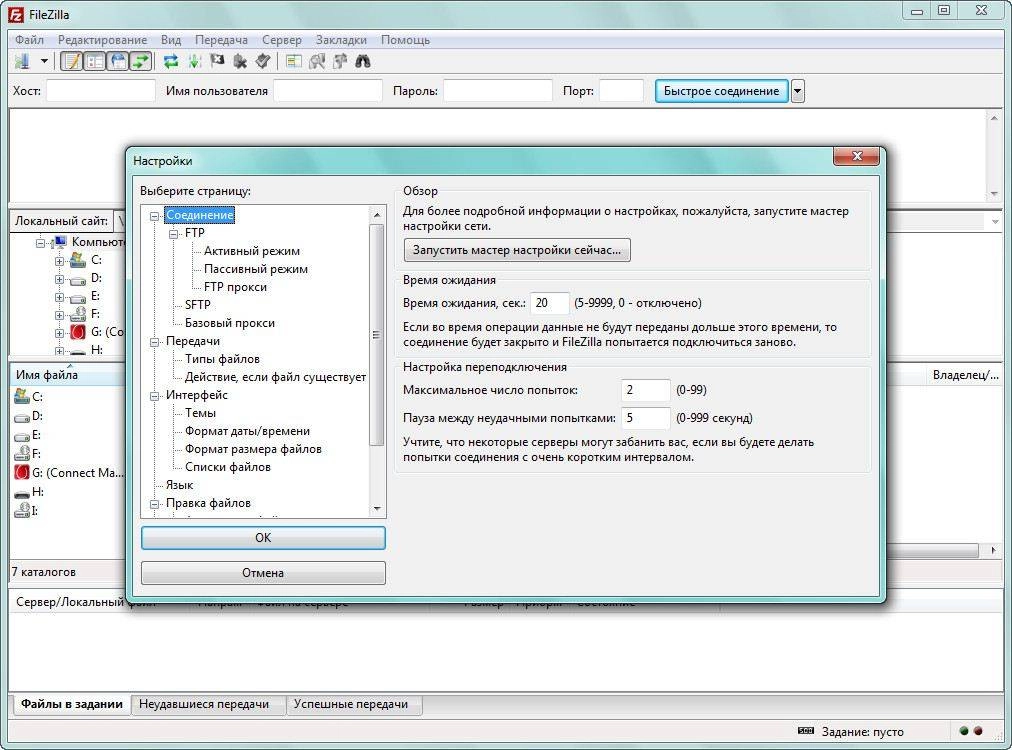Open the Редактирование menu
Image resolution: width=1012 pixels, height=750 pixels.
pyautogui.click(x=102, y=39)
